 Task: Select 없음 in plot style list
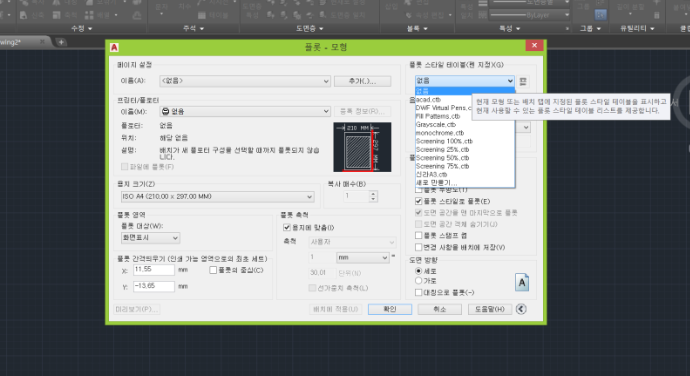pyautogui.click(x=465, y=91)
